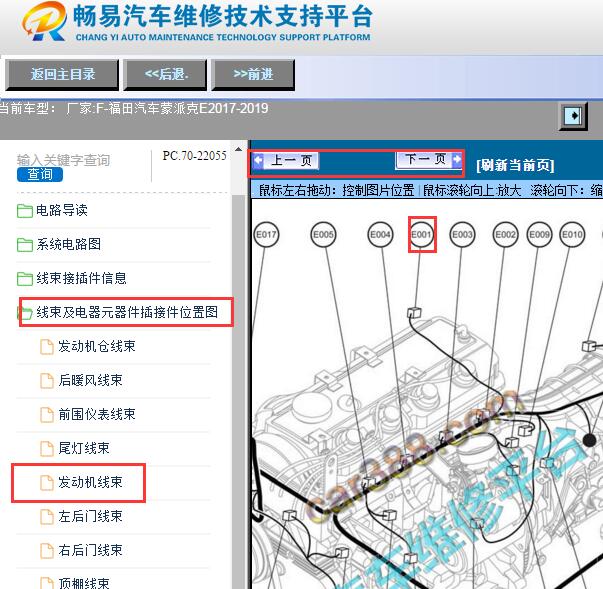Open 左后门线束 document

pyautogui.click(x=90, y=516)
